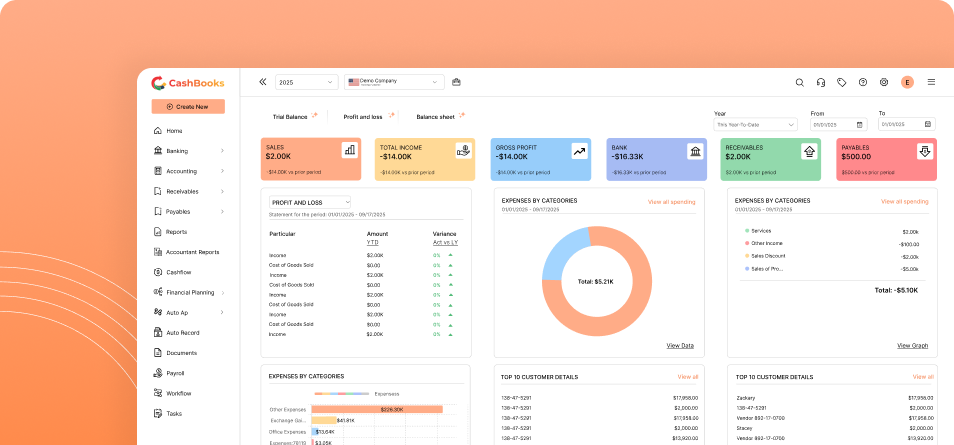Viewport: 954px width, 445px height.
Task: Click the Tasks icon in sidebar
Action: coord(158,413)
